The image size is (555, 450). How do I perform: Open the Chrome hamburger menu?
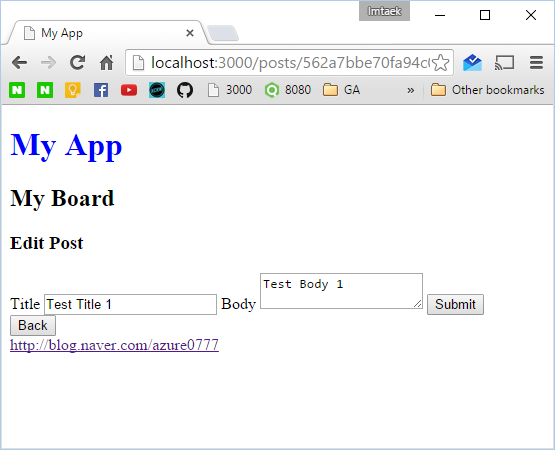536,63
